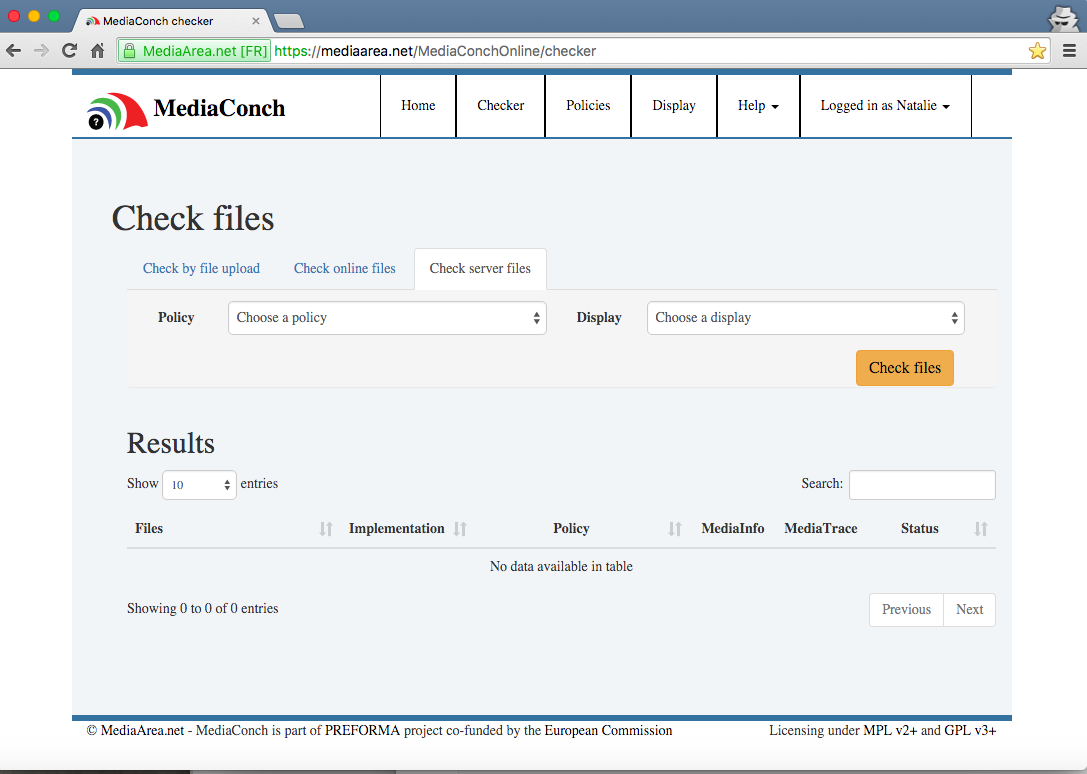This screenshot has height=774, width=1087.
Task: Go to the Home page
Action: point(418,106)
